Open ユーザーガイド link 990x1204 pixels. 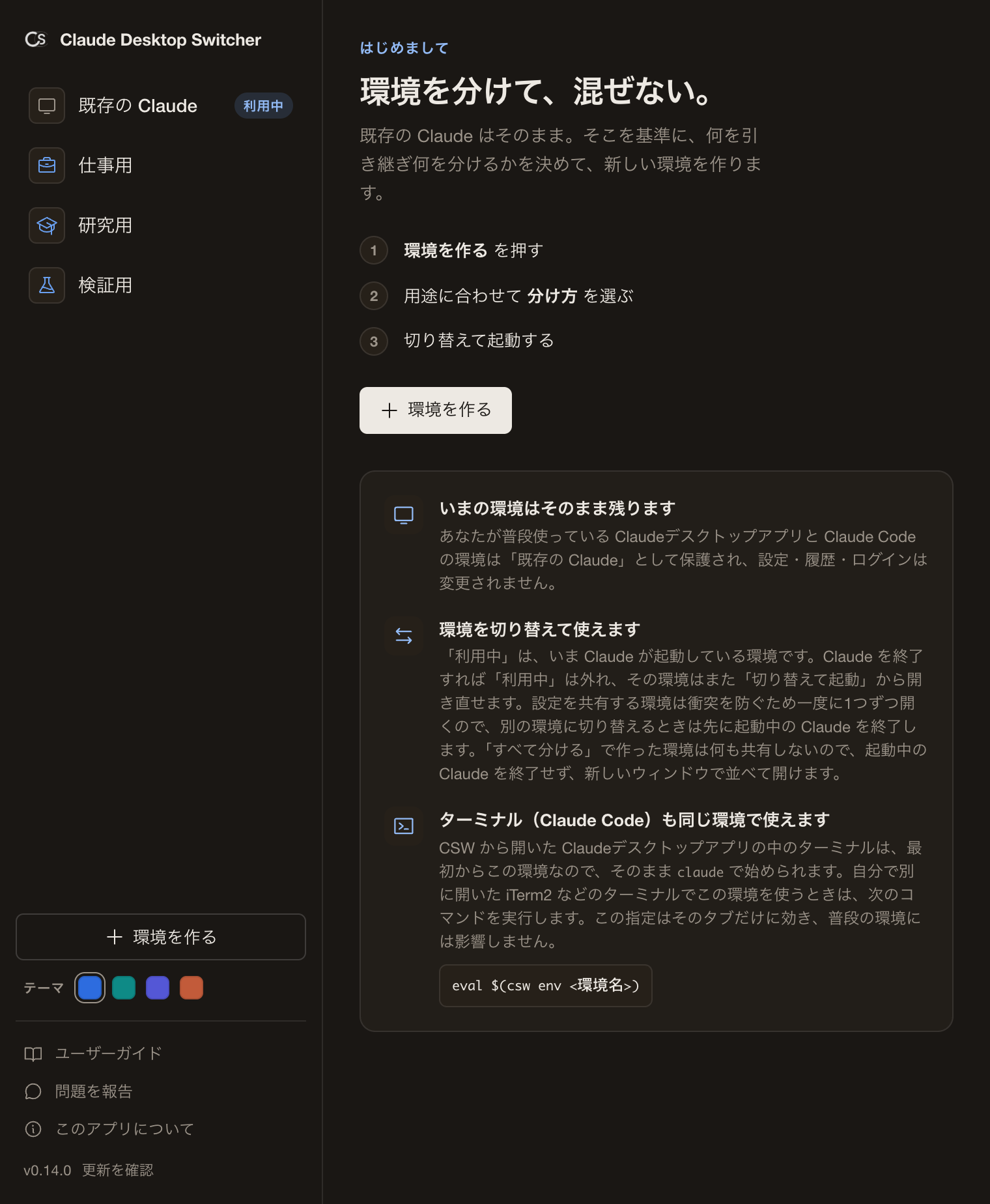pyautogui.click(x=93, y=1053)
